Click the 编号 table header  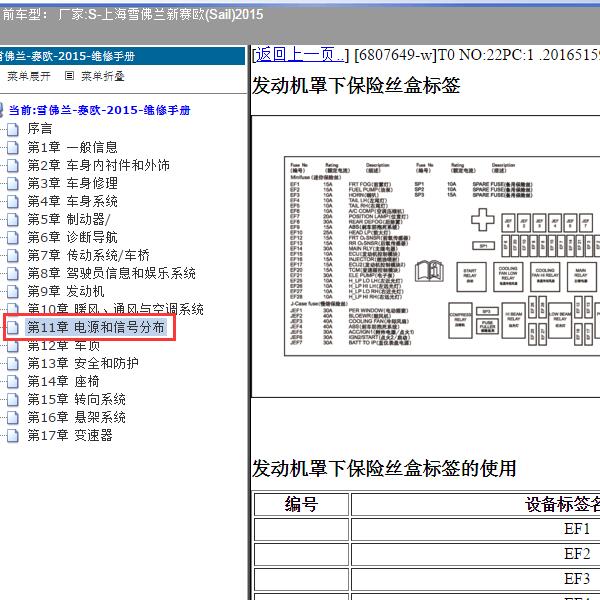[x=301, y=504]
